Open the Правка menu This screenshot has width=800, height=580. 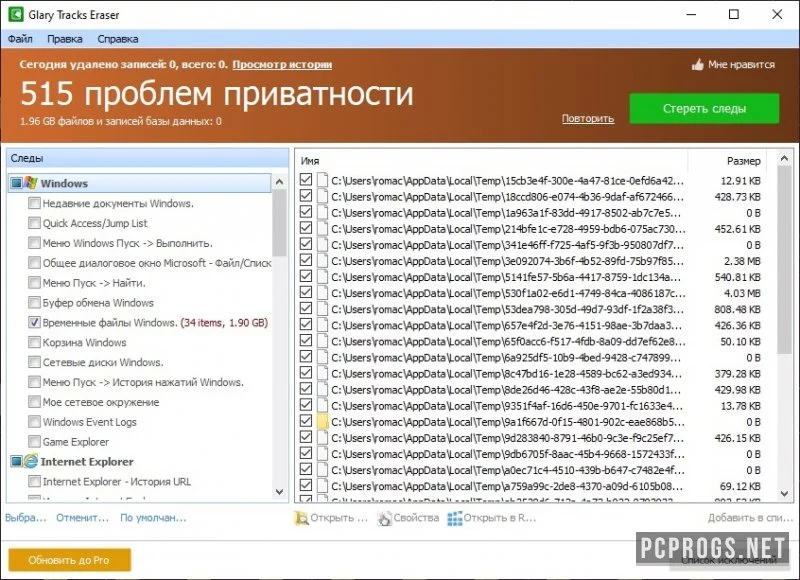click(x=65, y=39)
